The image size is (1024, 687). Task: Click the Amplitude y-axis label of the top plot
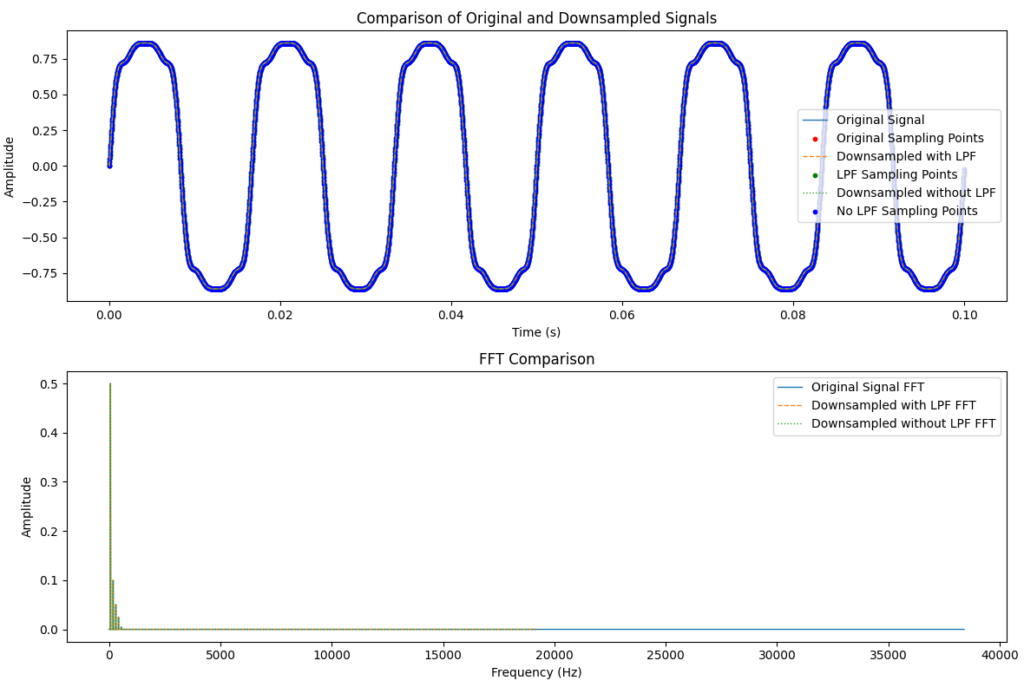point(10,166)
